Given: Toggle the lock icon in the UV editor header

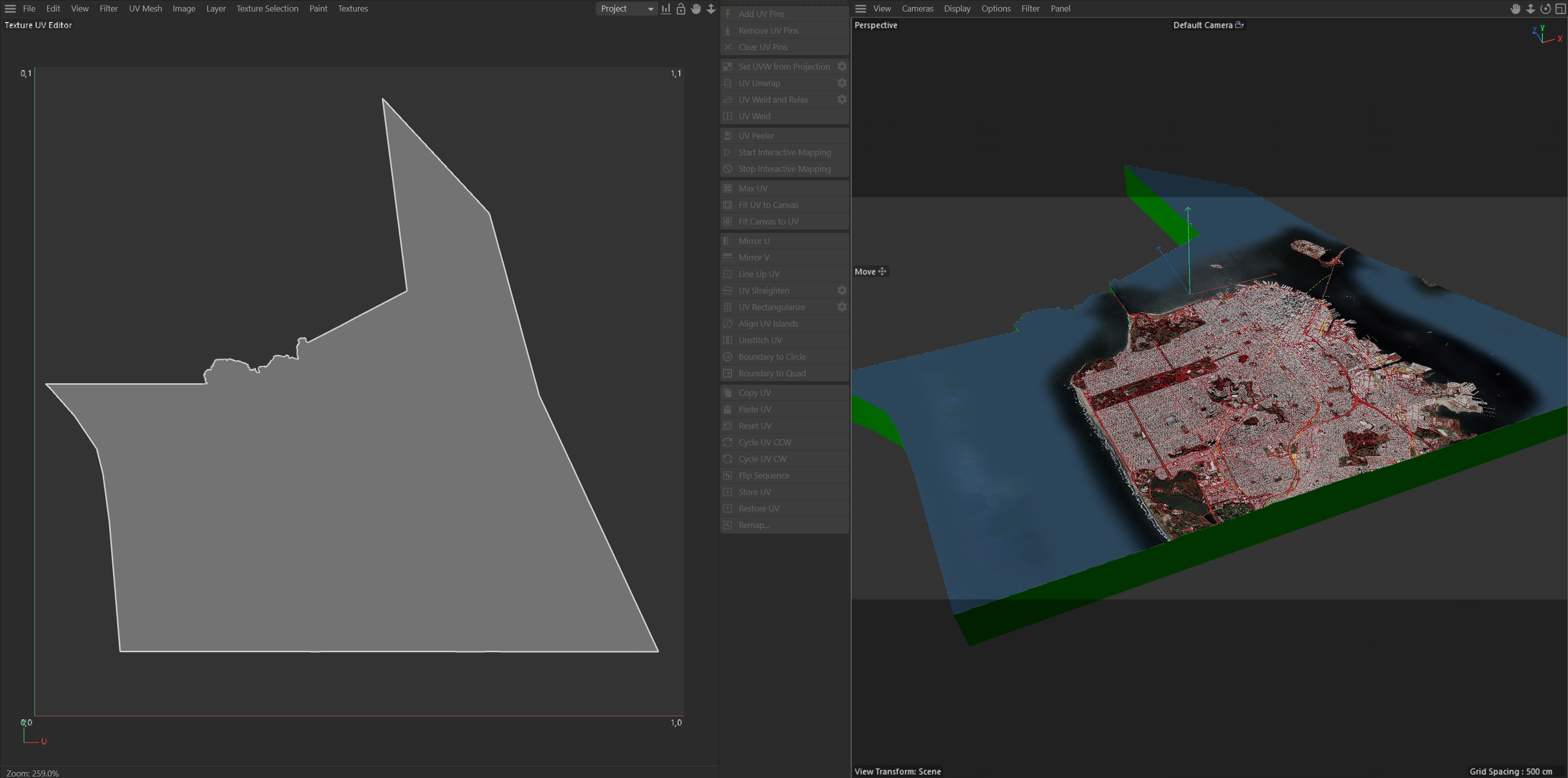Looking at the screenshot, I should point(681,9).
